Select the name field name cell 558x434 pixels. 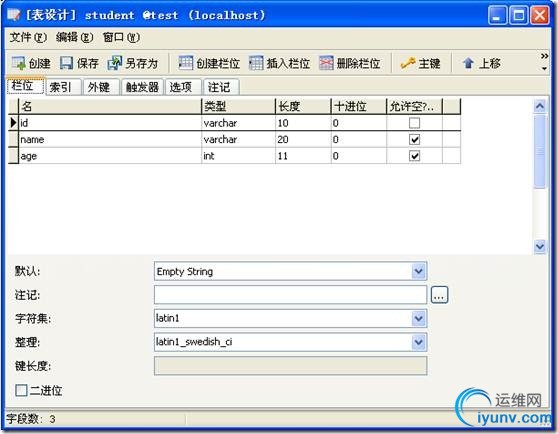pyautogui.click(x=110, y=139)
